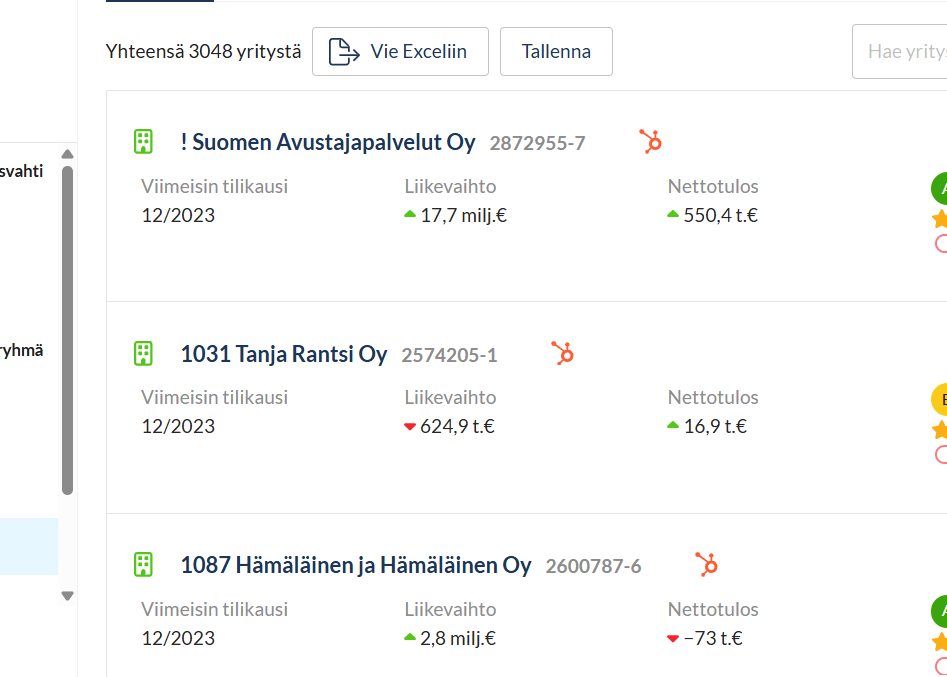
Task: Click building icon of Suomen Avustajapalvelut Oy
Action: [x=143, y=142]
